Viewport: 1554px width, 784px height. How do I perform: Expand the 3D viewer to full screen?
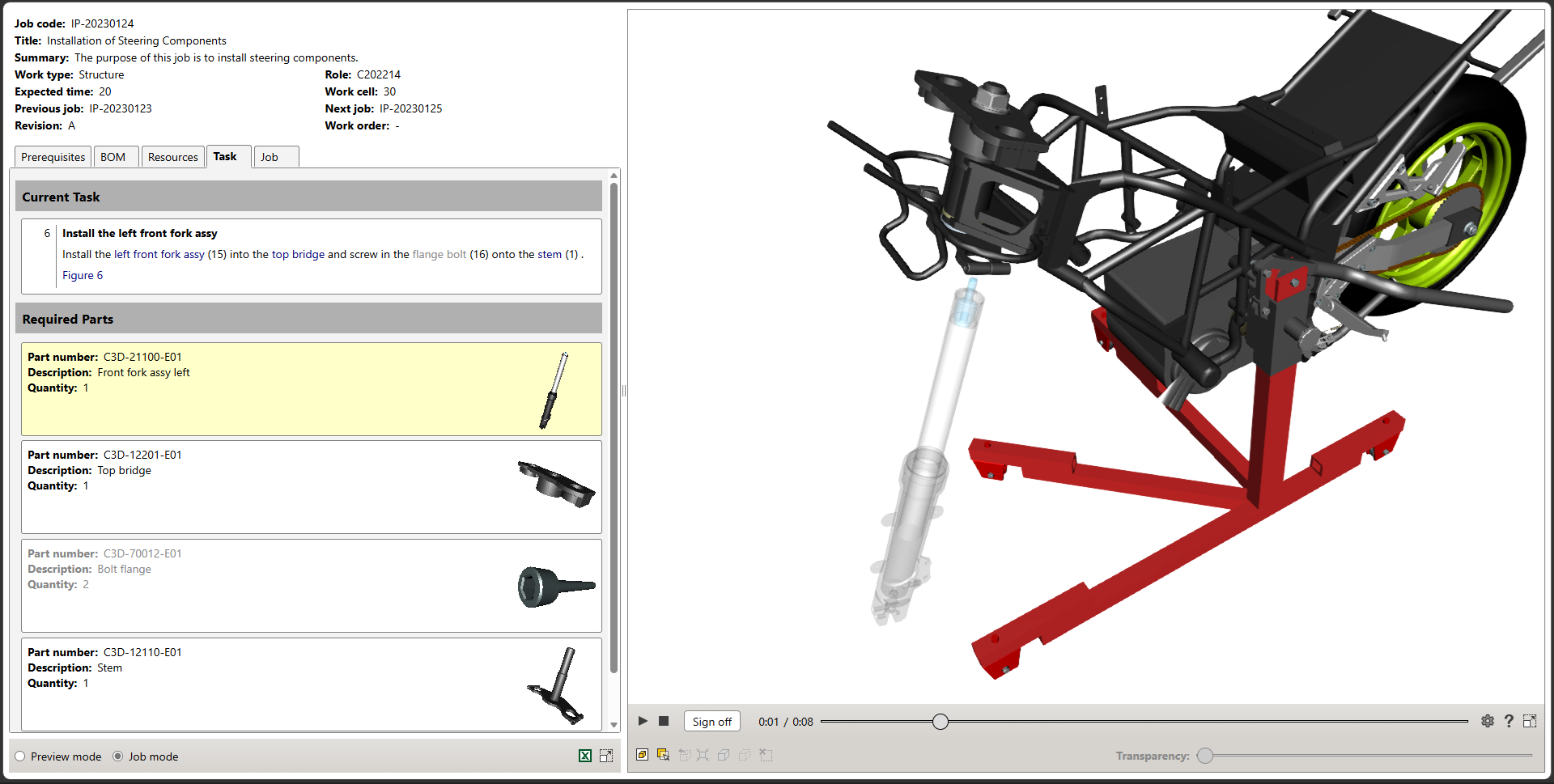click(1530, 721)
